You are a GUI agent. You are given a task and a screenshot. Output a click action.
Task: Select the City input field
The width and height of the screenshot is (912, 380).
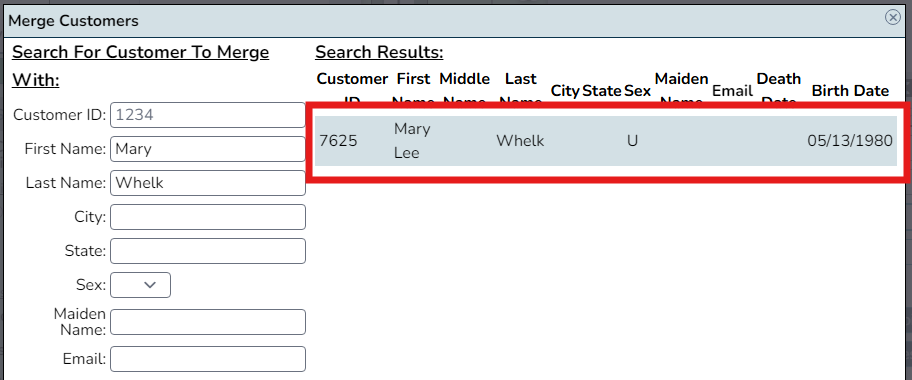click(x=208, y=217)
